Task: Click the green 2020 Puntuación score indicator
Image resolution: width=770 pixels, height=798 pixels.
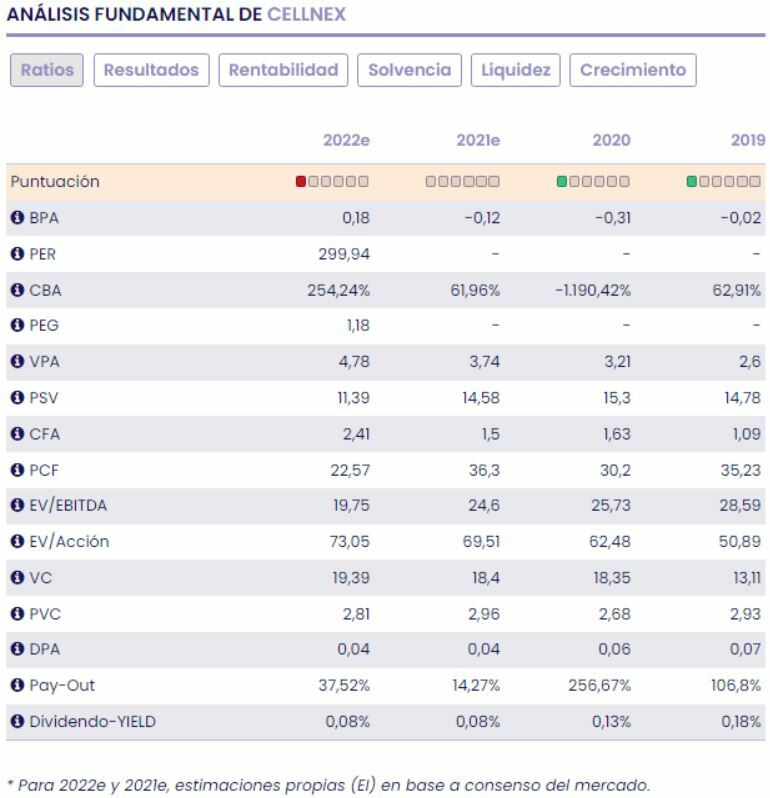Action: [x=562, y=182]
